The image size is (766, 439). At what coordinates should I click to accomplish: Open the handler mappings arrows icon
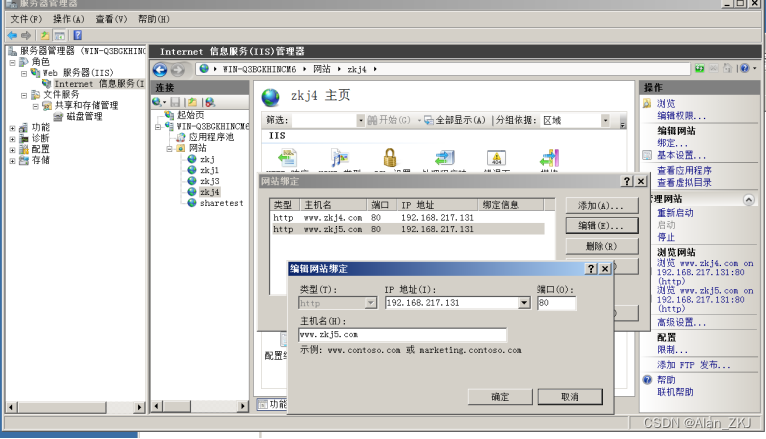tap(445, 158)
